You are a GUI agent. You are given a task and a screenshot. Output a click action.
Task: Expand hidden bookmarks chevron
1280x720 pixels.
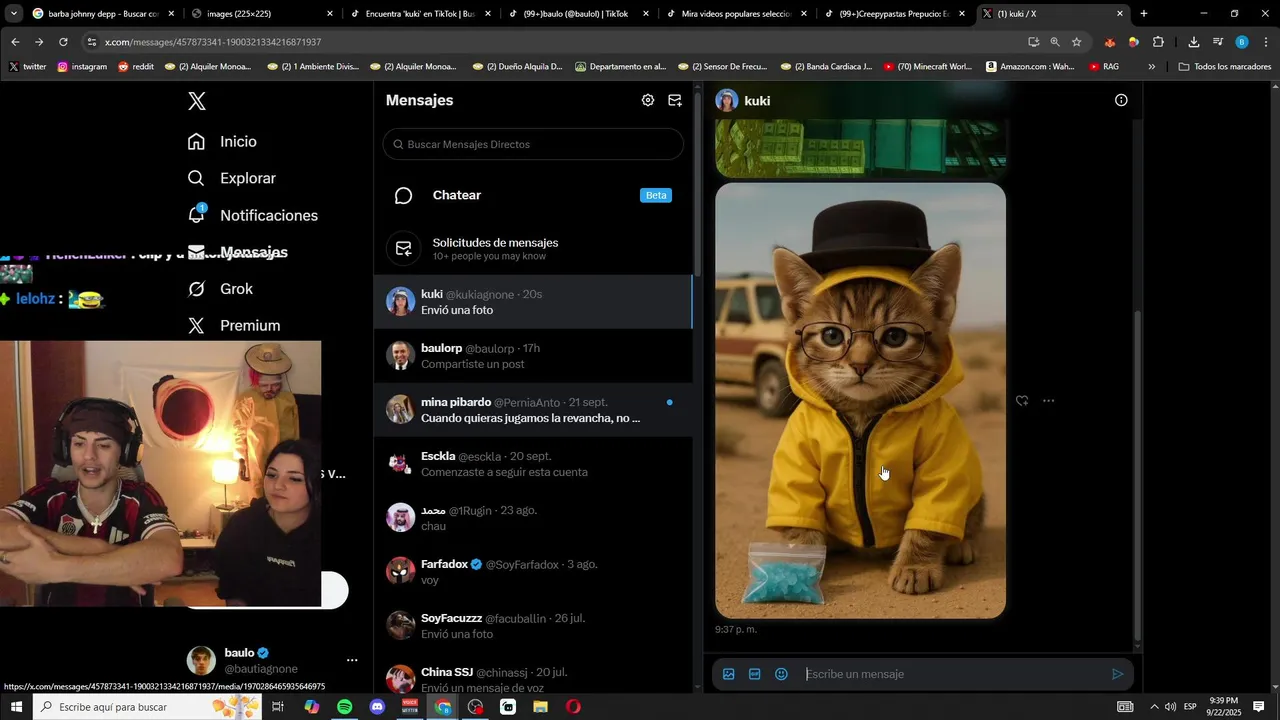1152,67
